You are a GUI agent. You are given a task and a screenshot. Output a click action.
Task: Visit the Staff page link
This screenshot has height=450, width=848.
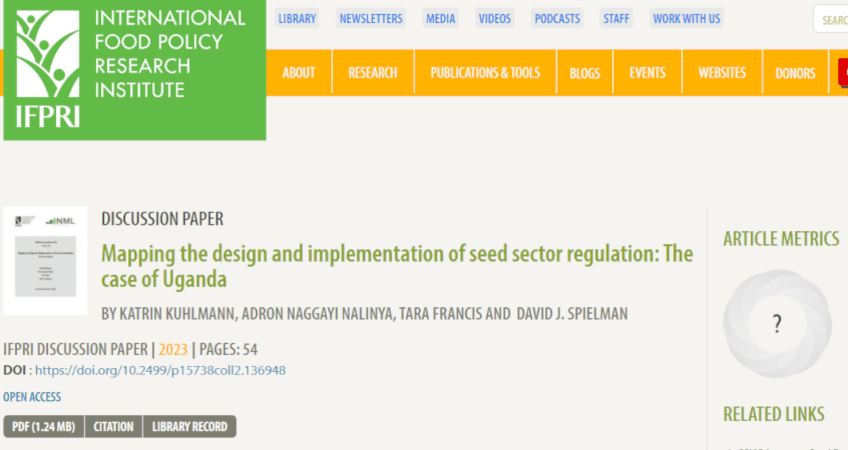coord(616,18)
